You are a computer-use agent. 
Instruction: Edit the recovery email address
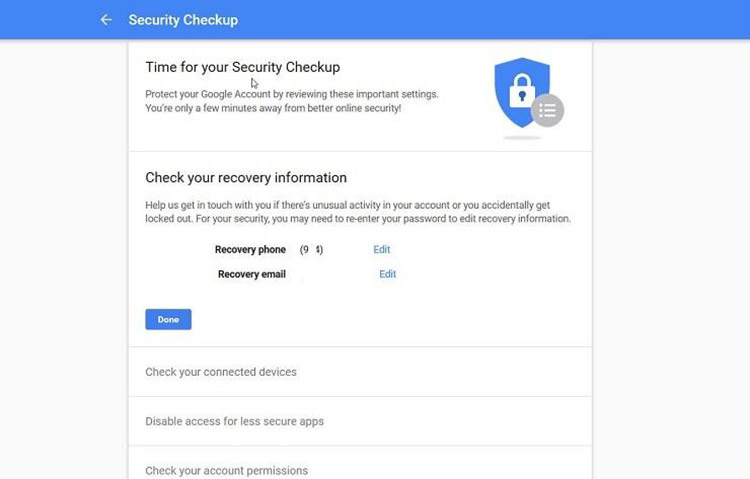(x=387, y=274)
